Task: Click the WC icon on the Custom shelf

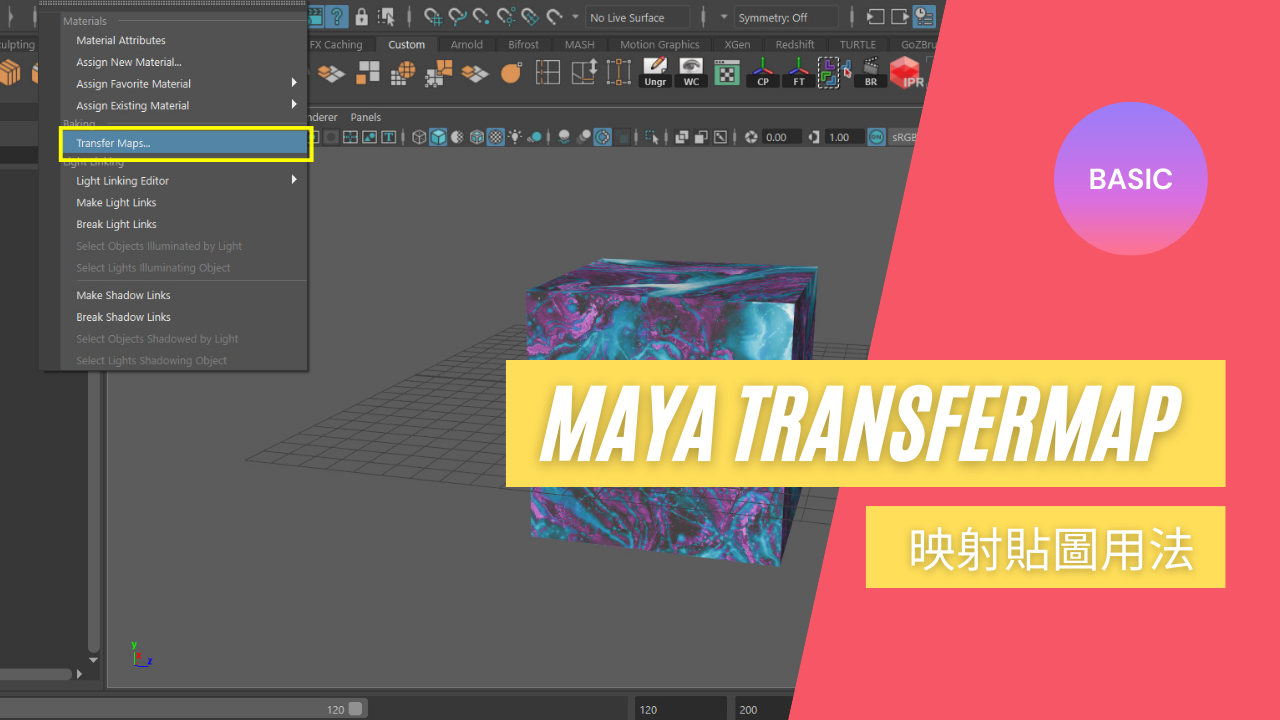Action: (x=691, y=72)
